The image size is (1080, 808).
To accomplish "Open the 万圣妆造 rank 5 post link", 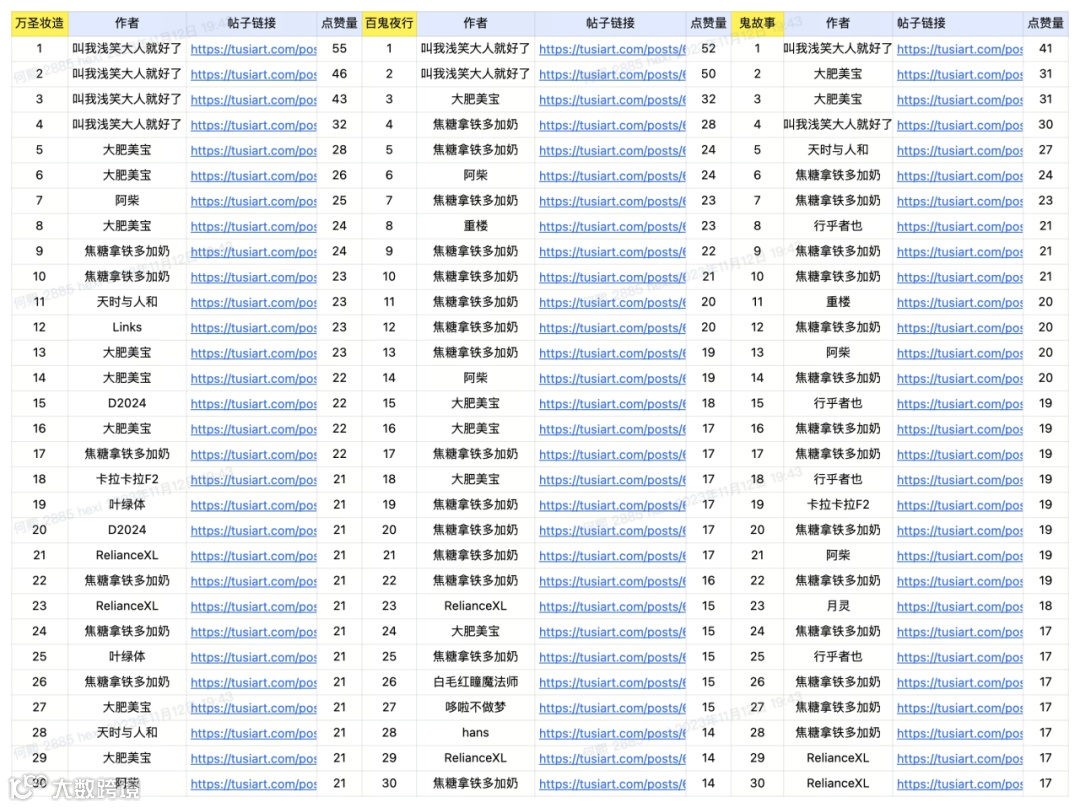I will click(253, 150).
